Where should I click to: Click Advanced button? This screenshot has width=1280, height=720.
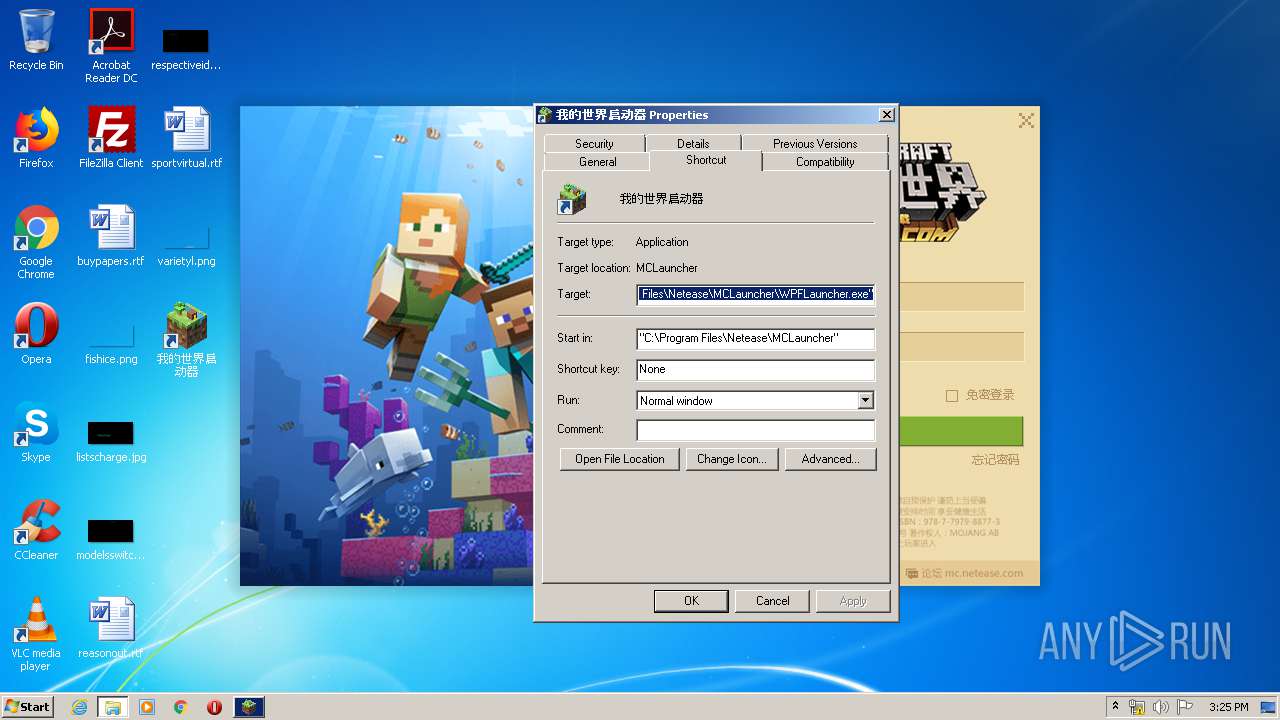830,459
